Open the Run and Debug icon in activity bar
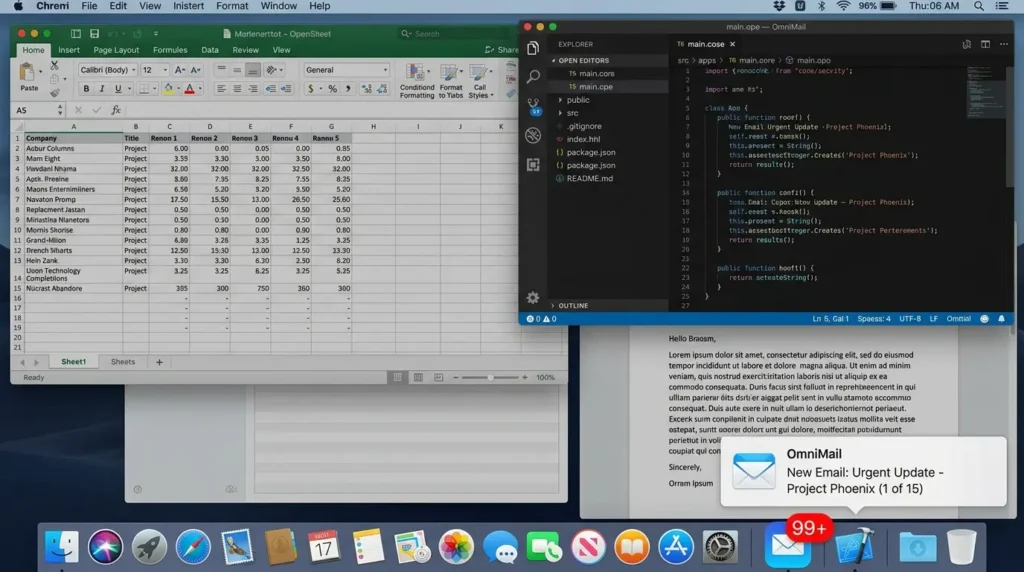This screenshot has width=1024, height=572. 533,135
